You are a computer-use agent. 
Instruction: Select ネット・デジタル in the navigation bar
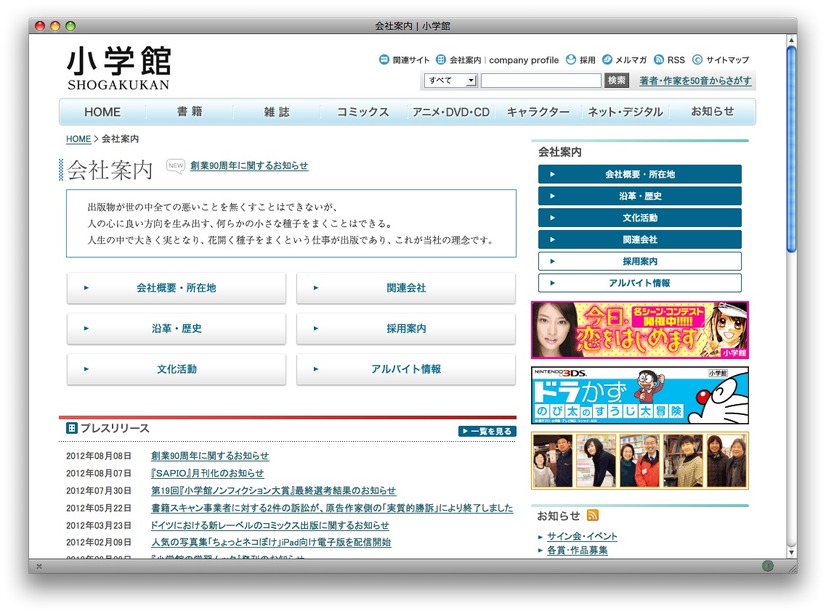pyautogui.click(x=625, y=112)
